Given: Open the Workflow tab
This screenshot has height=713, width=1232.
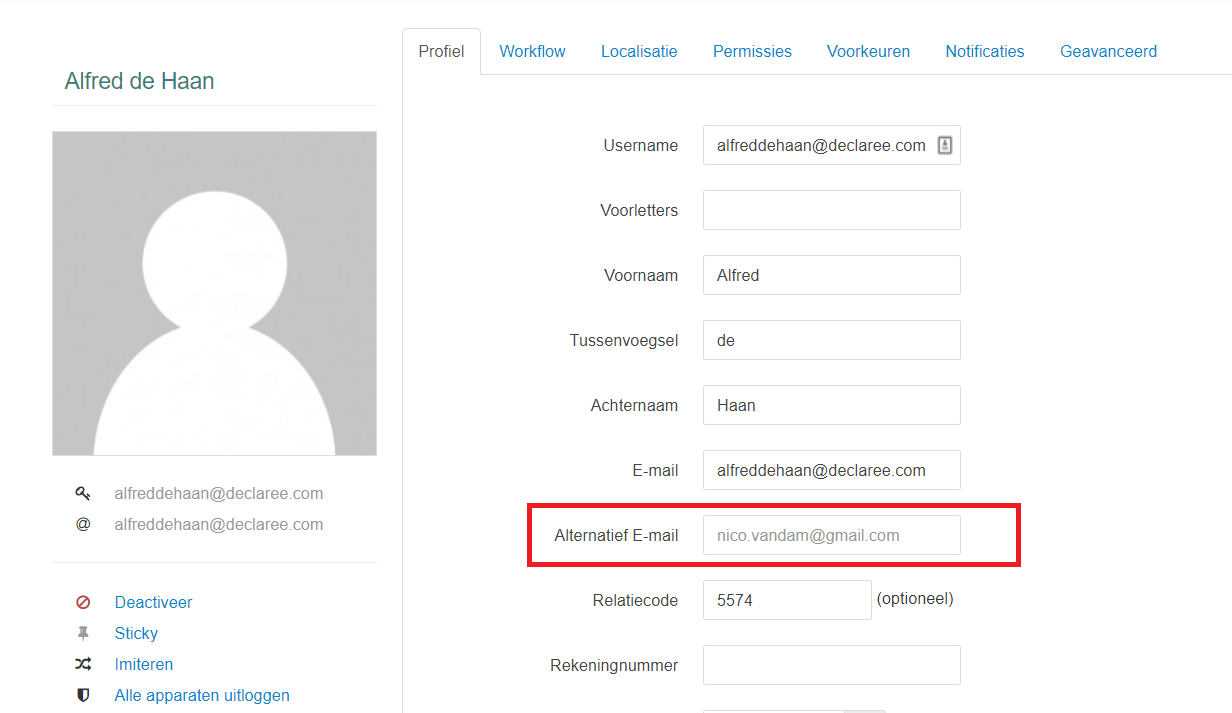Looking at the screenshot, I should point(532,52).
